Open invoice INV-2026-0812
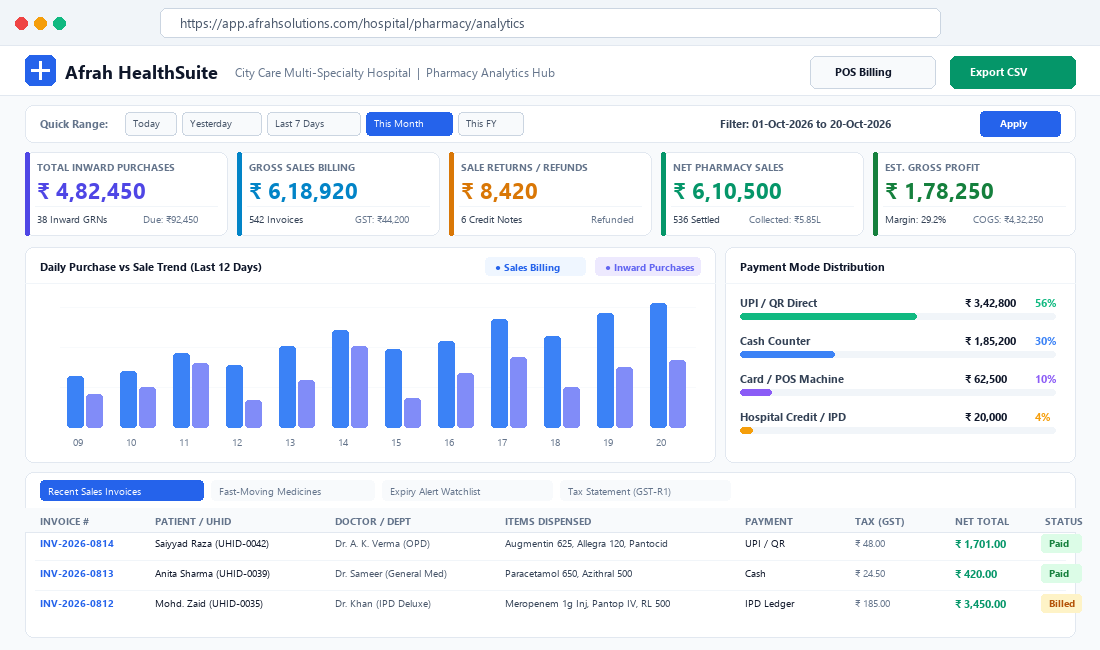The image size is (1100, 650). 76,604
